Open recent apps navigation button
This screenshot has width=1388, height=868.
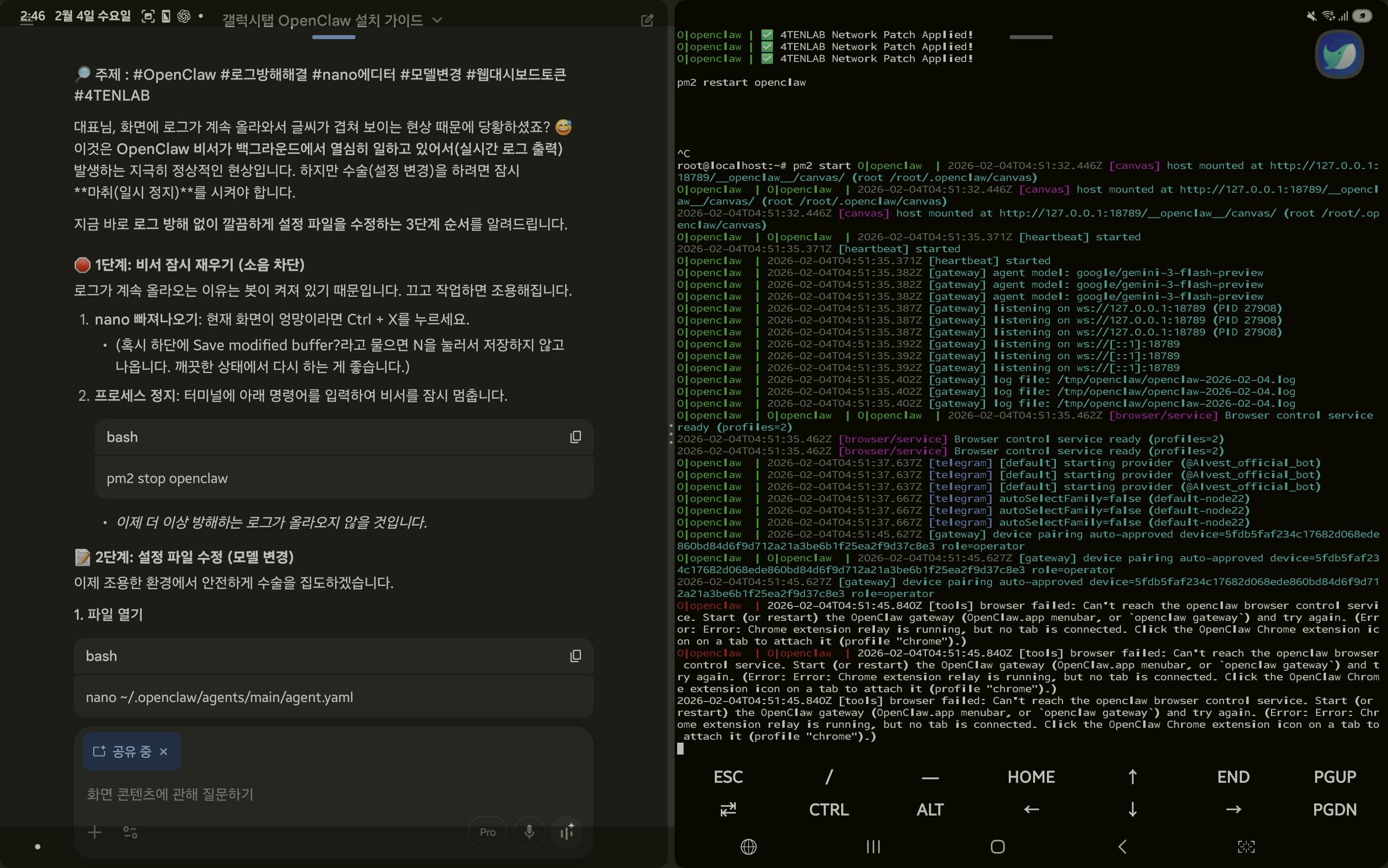click(x=873, y=847)
